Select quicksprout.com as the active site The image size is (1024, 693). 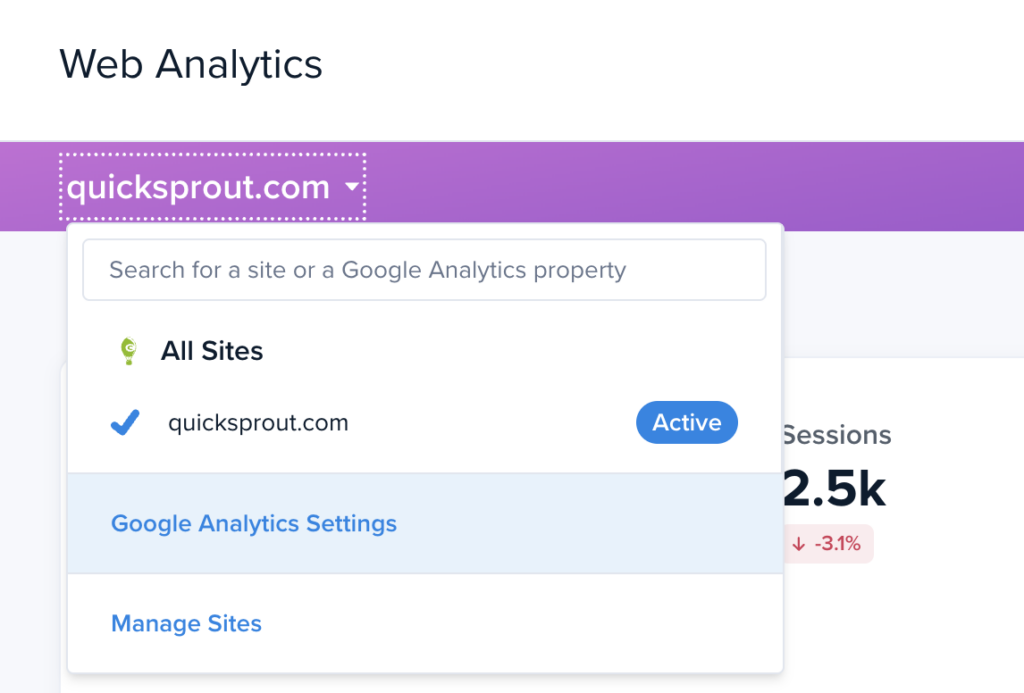pyautogui.click(x=258, y=422)
